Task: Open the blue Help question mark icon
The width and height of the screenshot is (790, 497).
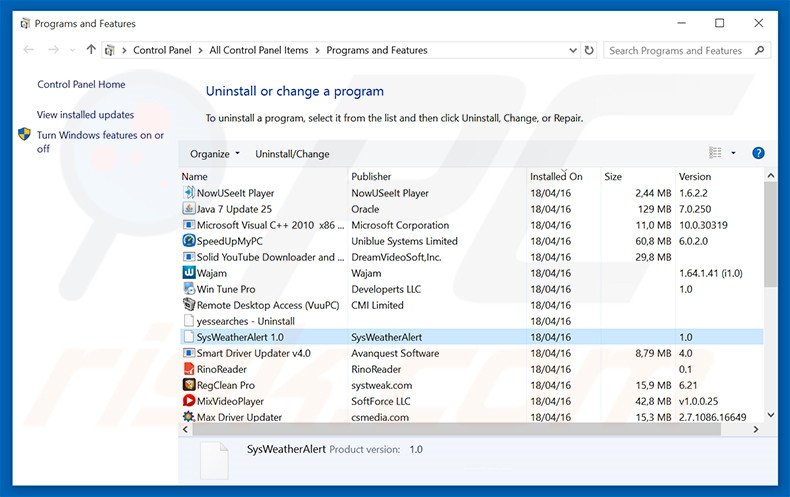Action: tap(758, 153)
